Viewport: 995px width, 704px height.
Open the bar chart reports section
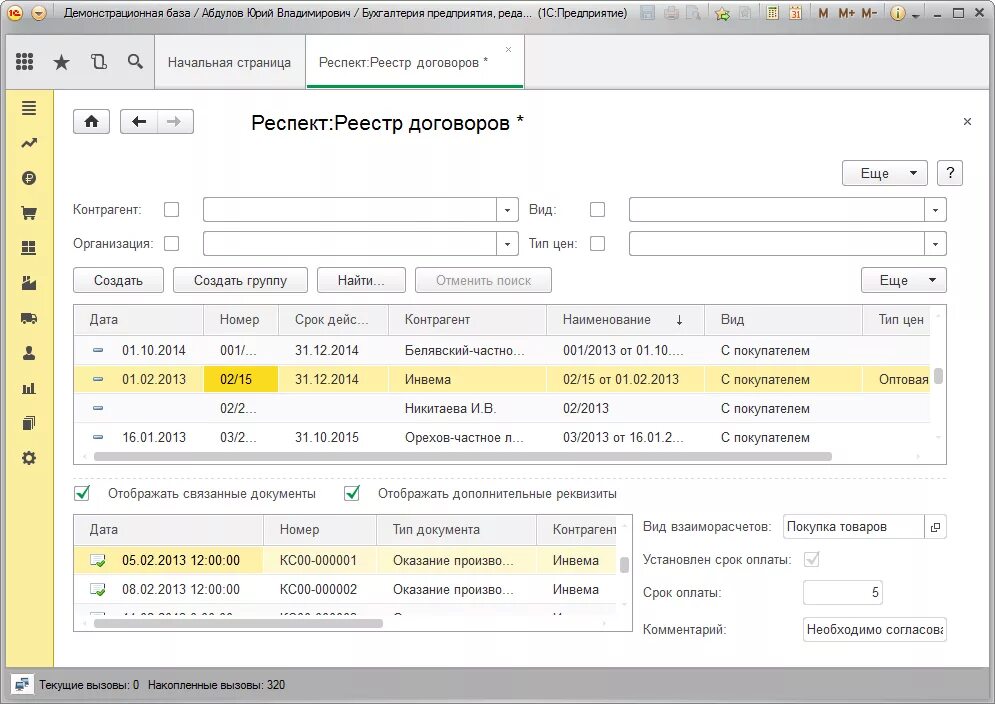pos(29,389)
